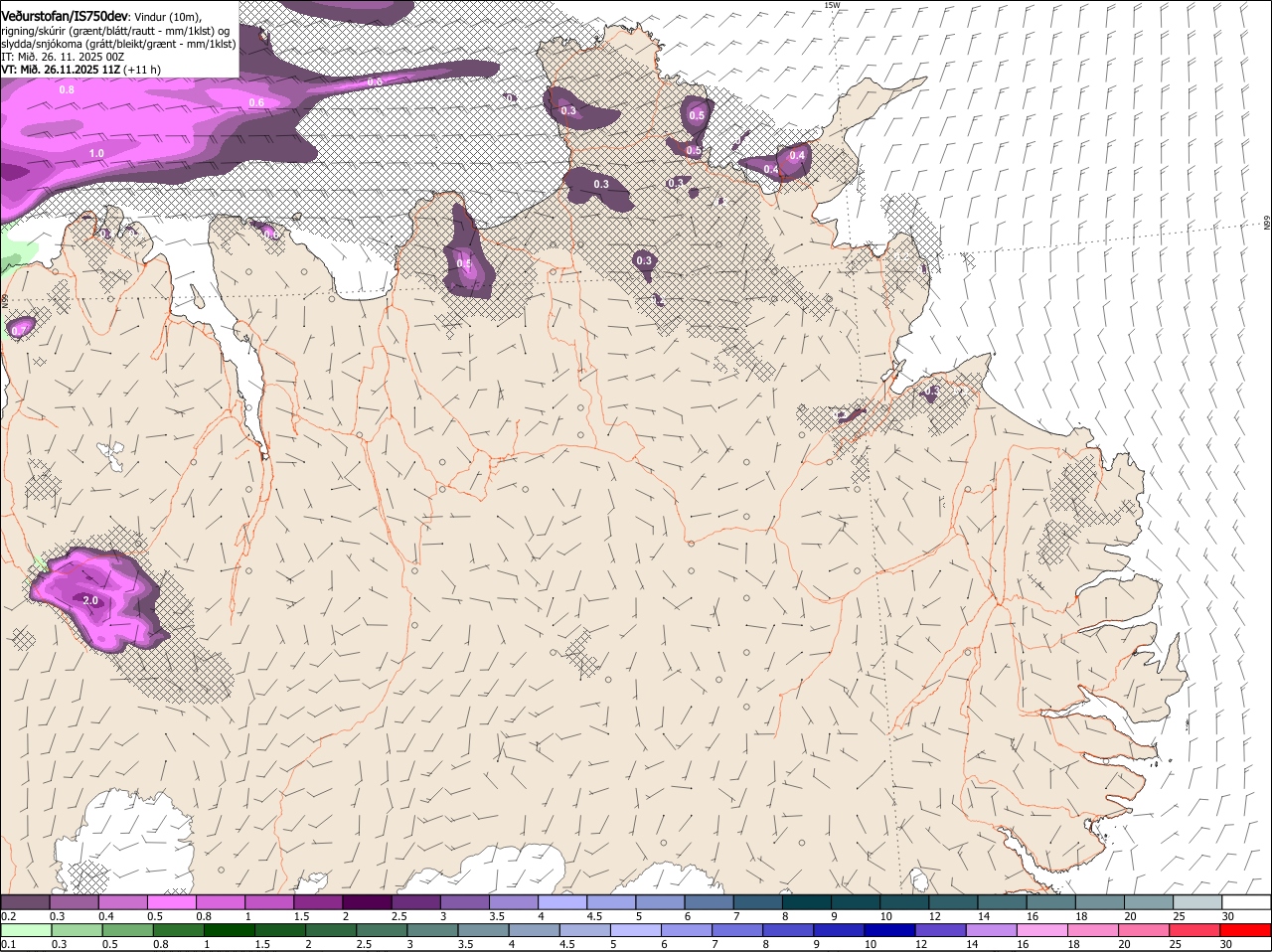This screenshot has height=952, width=1272.
Task: Select bottom legend green swatch at 0.5
Action: pos(127,930)
